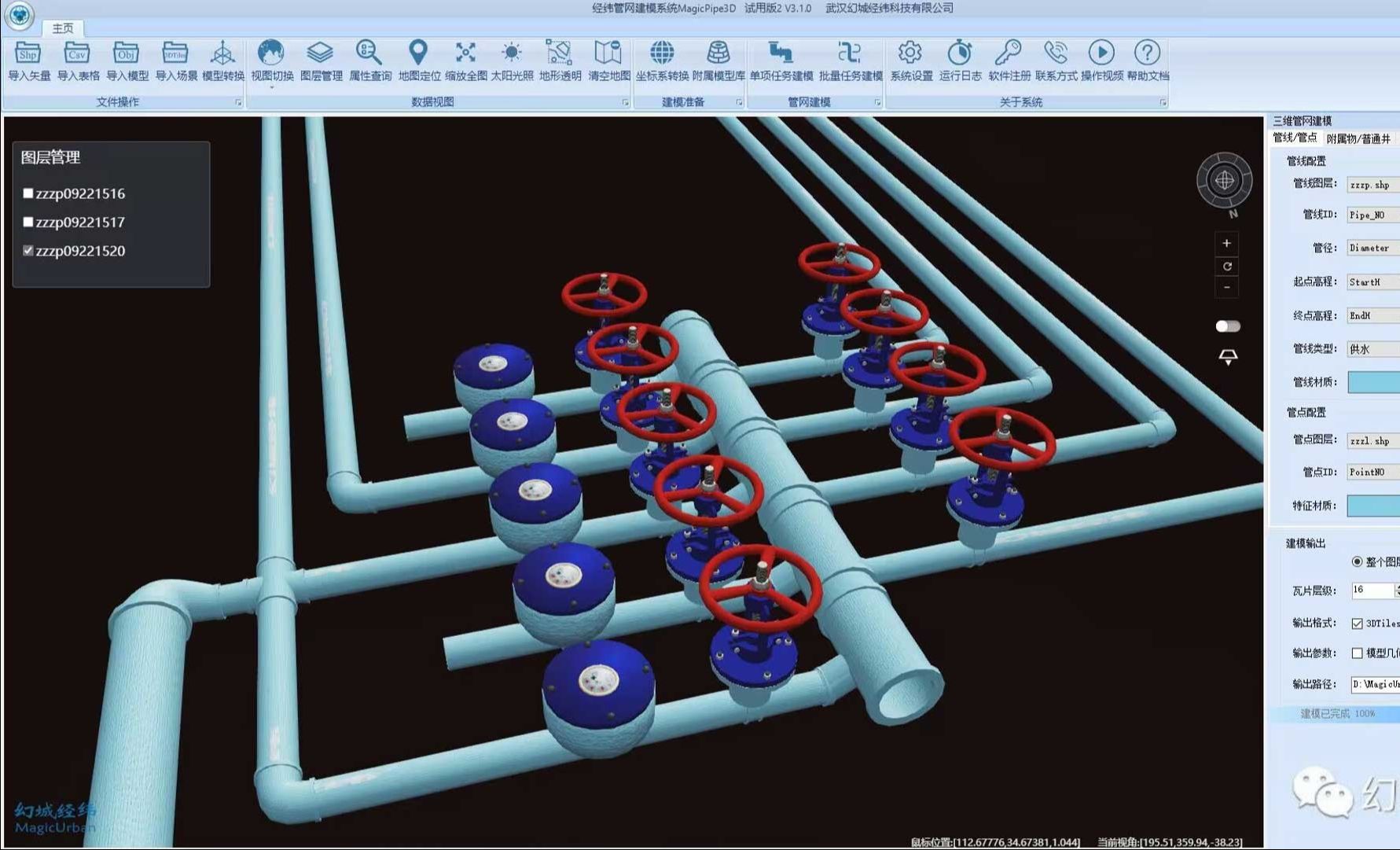The width and height of the screenshot is (1400, 850).
Task: Click the 图层管理 panel title
Action: point(50,157)
